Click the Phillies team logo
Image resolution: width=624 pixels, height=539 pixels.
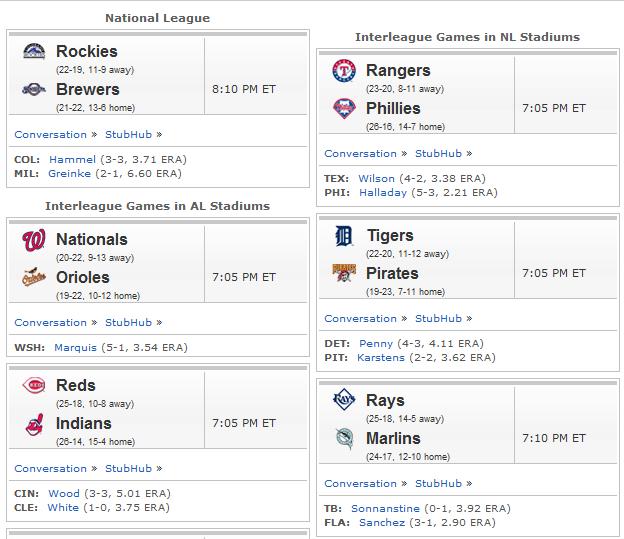click(x=344, y=108)
